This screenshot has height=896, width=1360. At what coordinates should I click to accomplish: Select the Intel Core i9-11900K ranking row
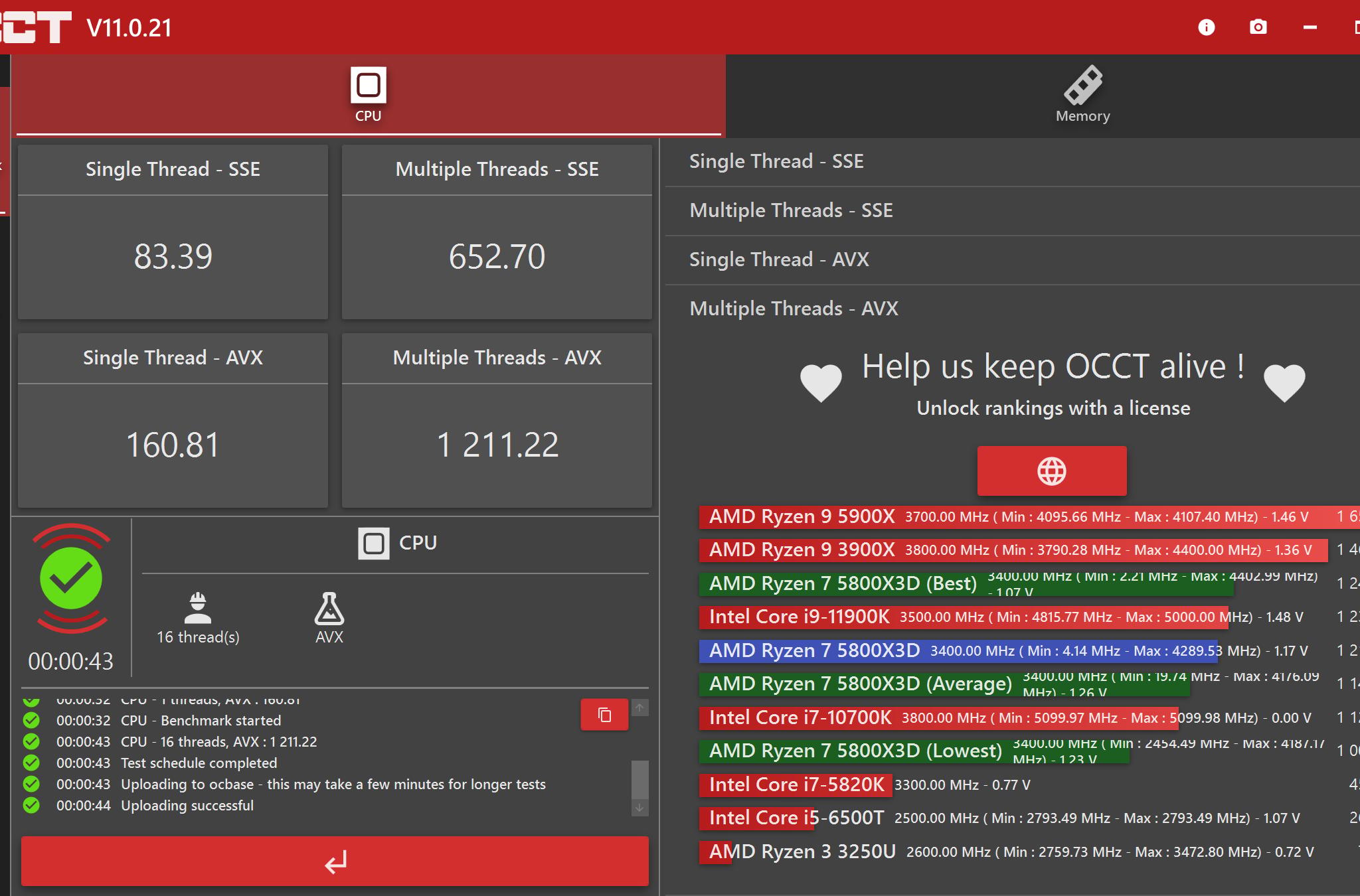pyautogui.click(x=1029, y=617)
